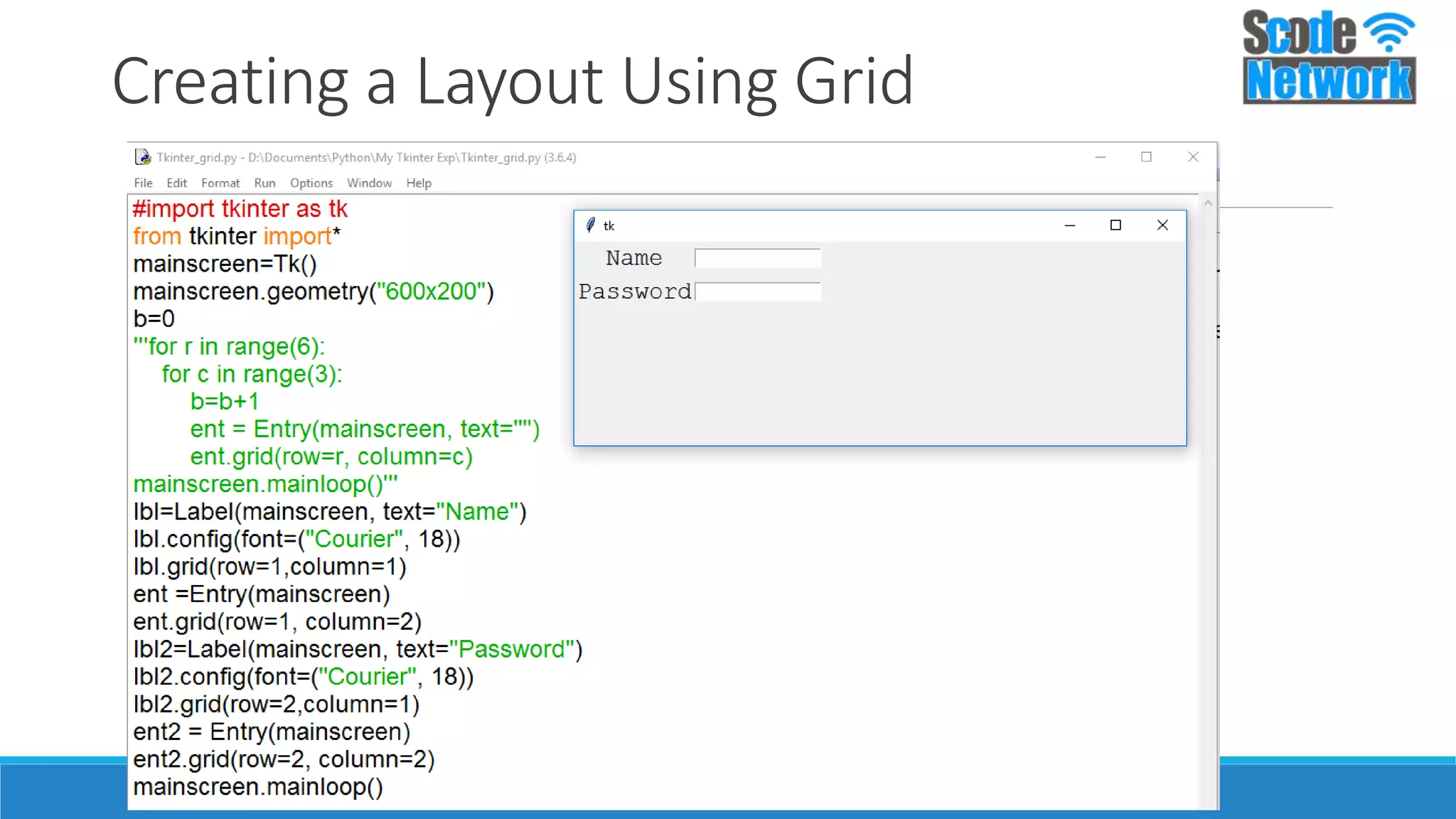Click the Scode Network logo
Viewport: 1456px width, 819px height.
click(1329, 57)
